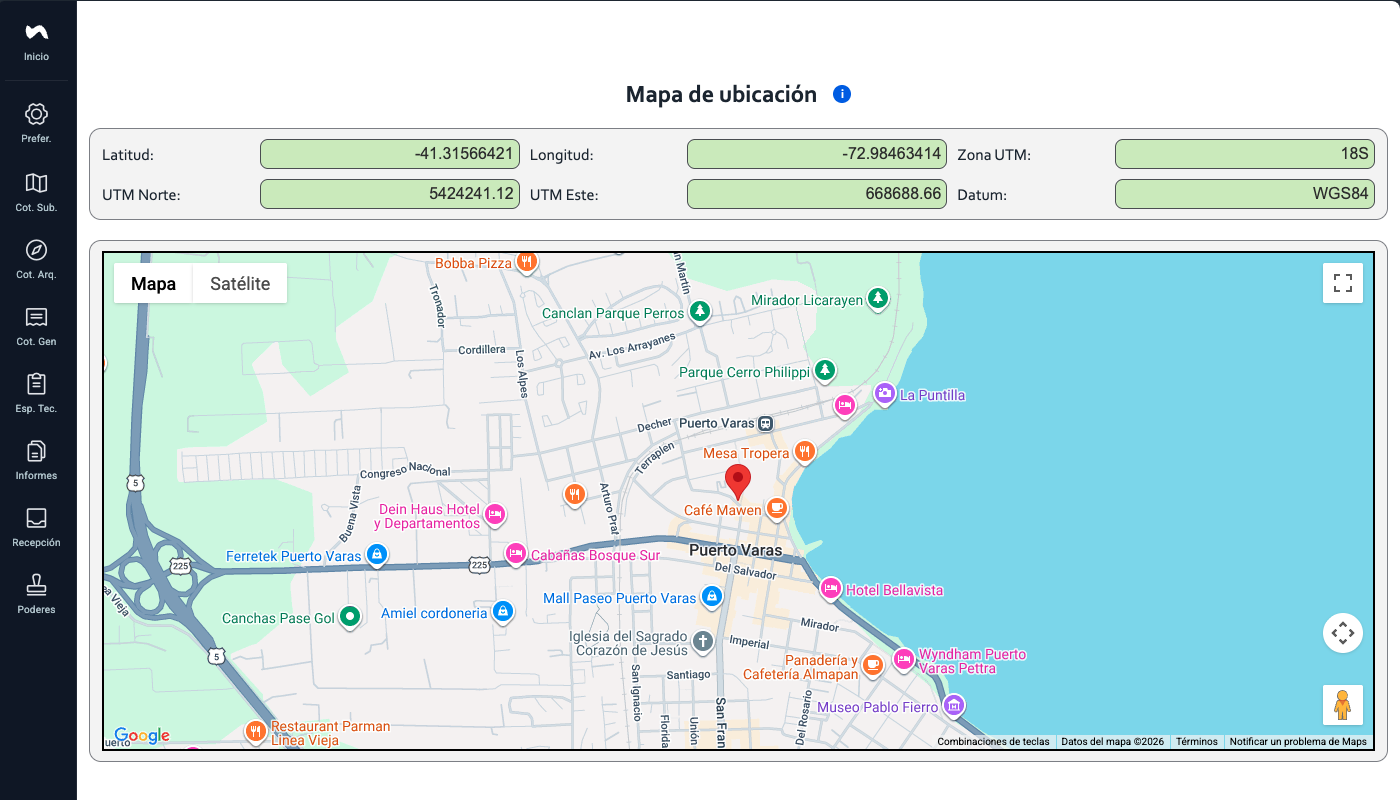Open Notificar un problema de Maps
The height and width of the screenshot is (800, 1400).
1298,742
